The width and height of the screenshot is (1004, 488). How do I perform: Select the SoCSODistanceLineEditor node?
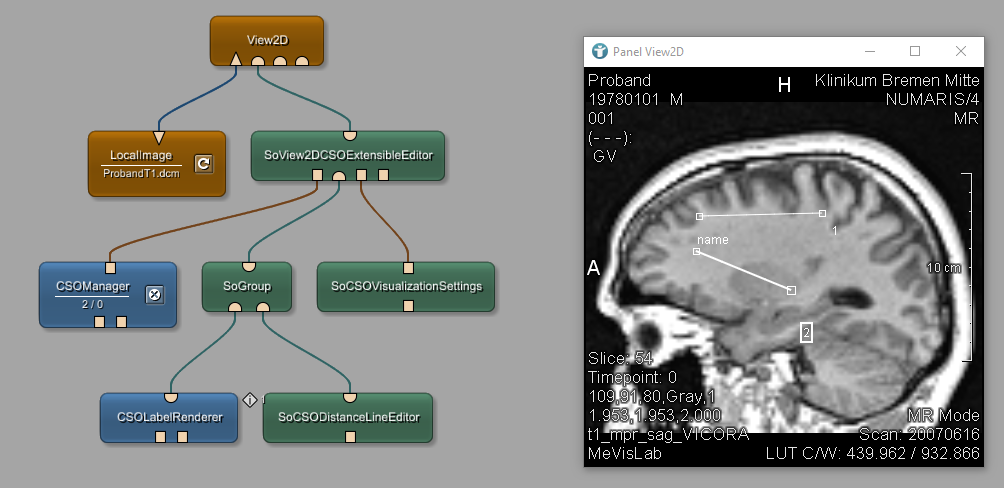(348, 416)
